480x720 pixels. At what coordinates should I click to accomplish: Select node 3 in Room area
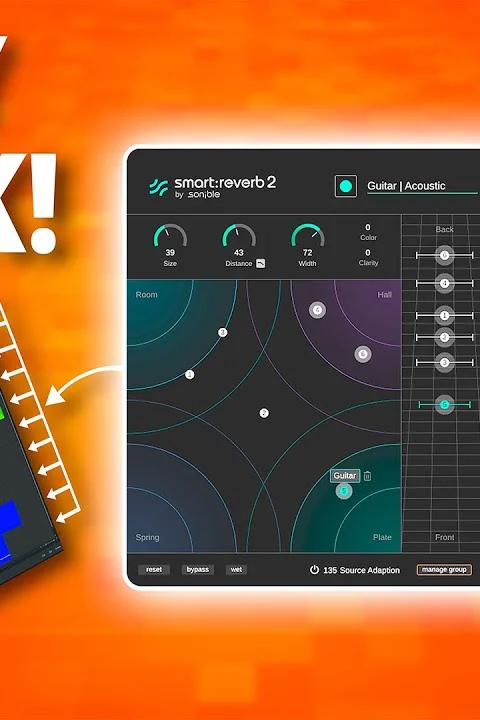pos(222,332)
